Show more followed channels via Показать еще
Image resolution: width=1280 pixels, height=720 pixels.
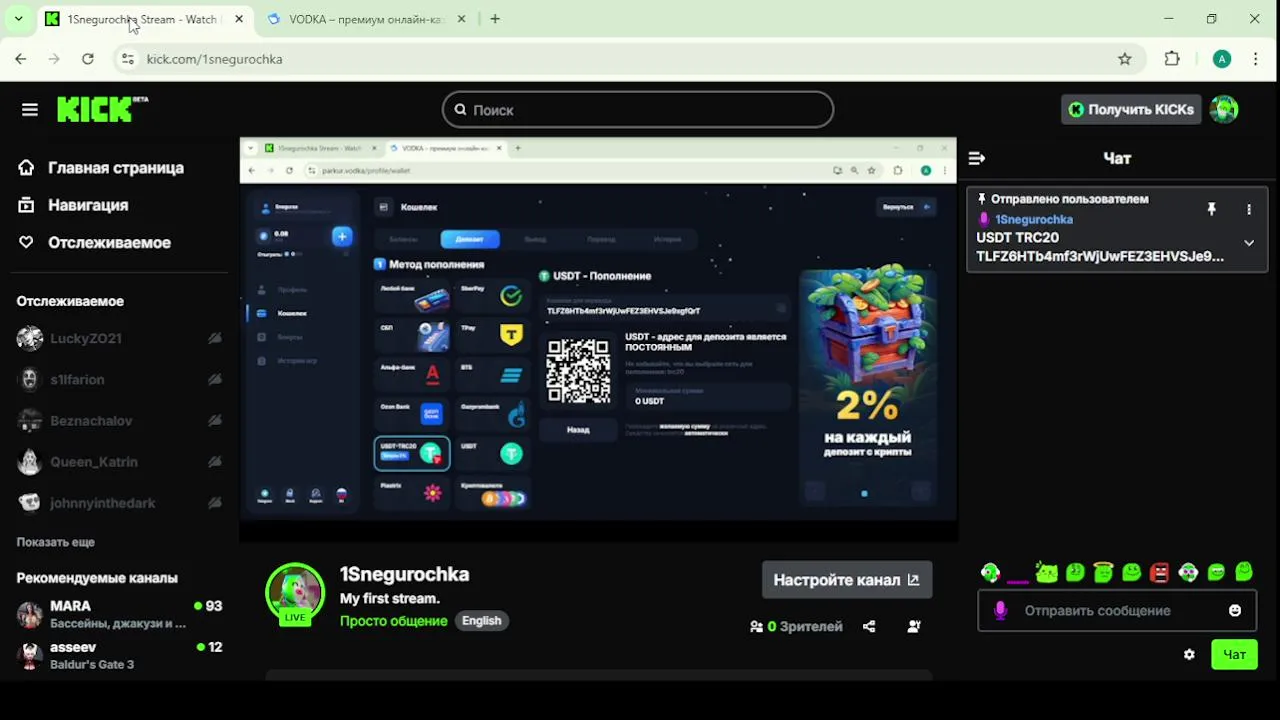(56, 542)
